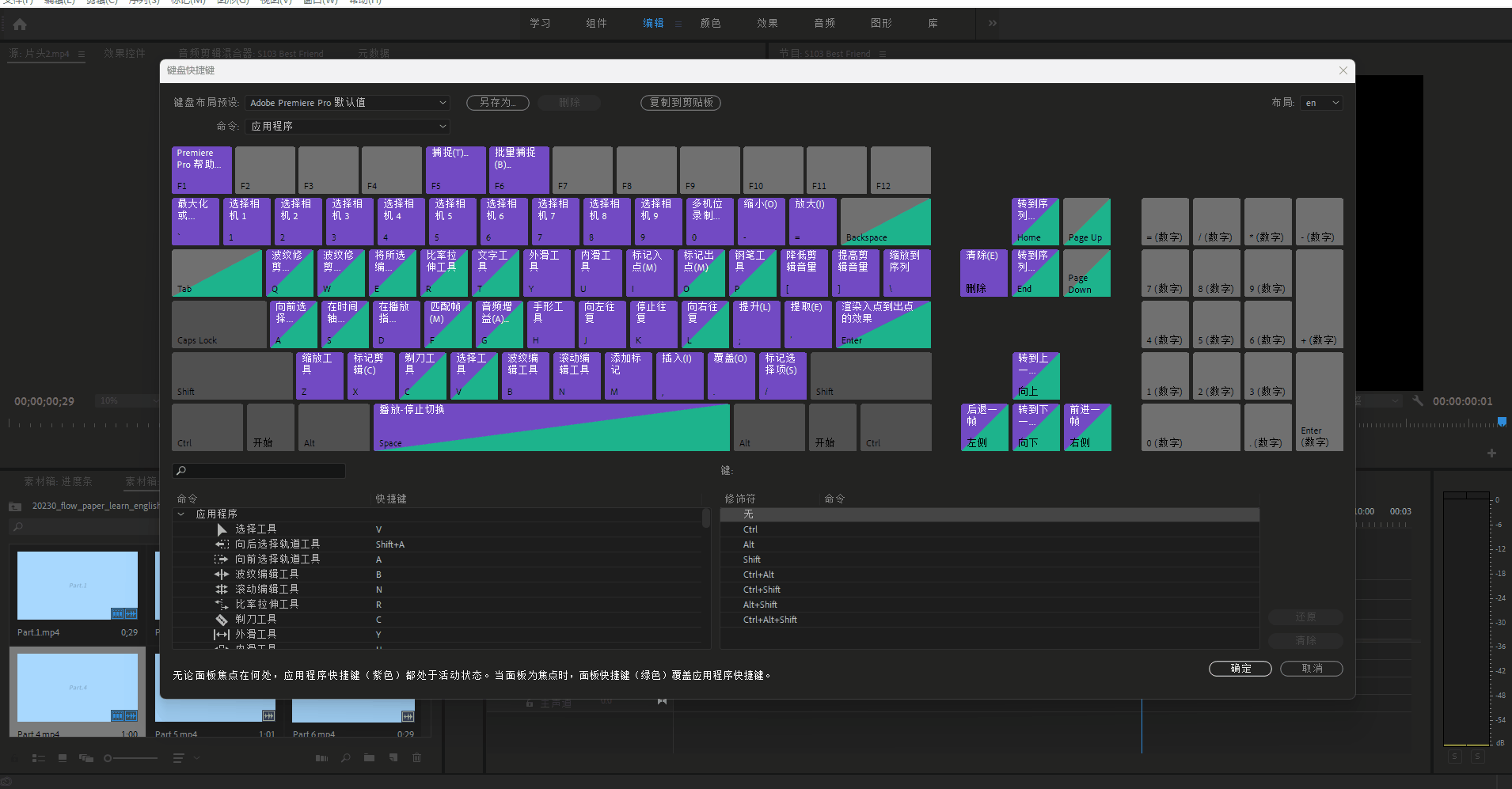Click the 另存为 button
This screenshot has width=1512, height=789.
[x=498, y=103]
